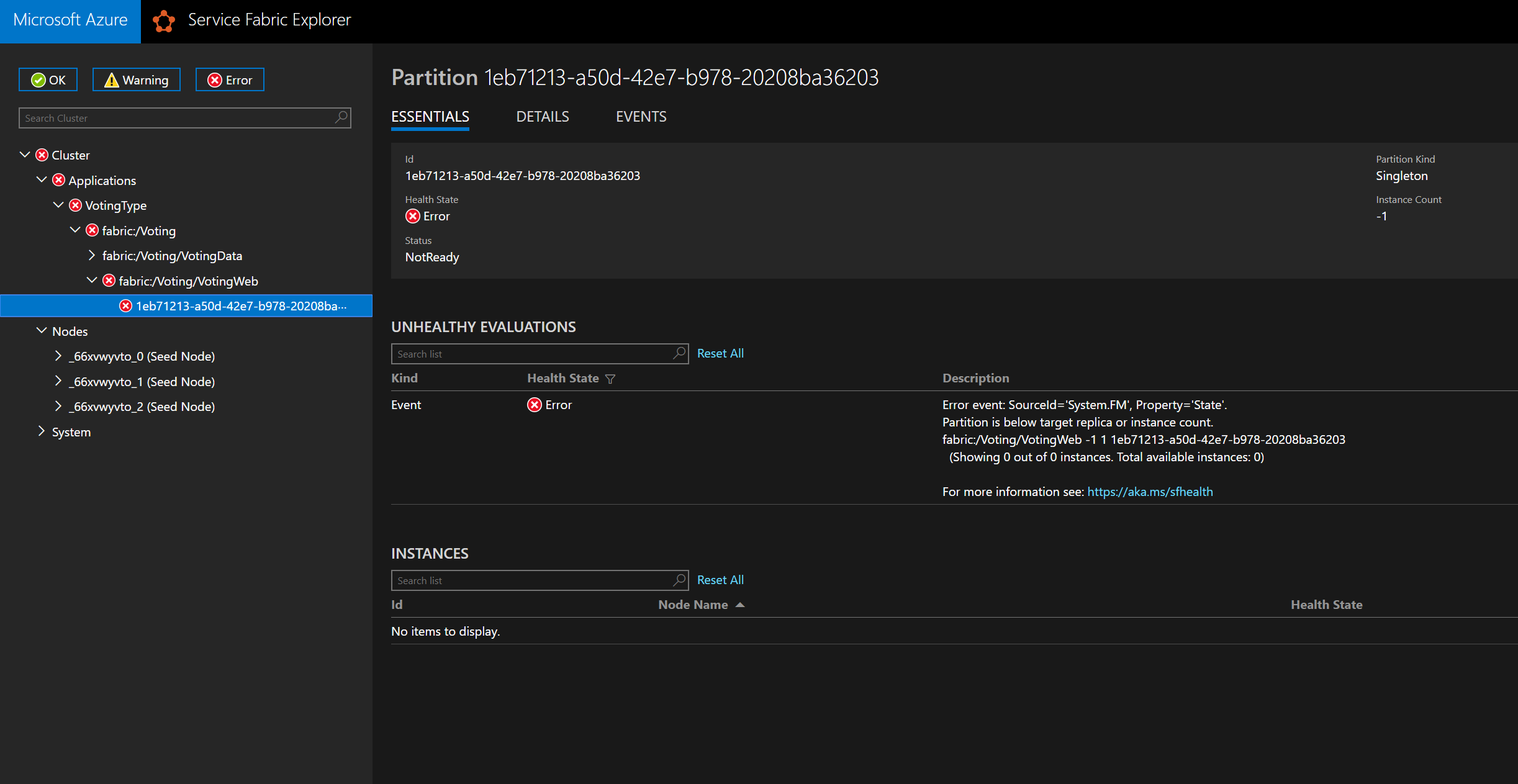This screenshot has width=1518, height=784.
Task: Select _66xvwyvto_2 (Seed Node) item
Action: (x=142, y=407)
